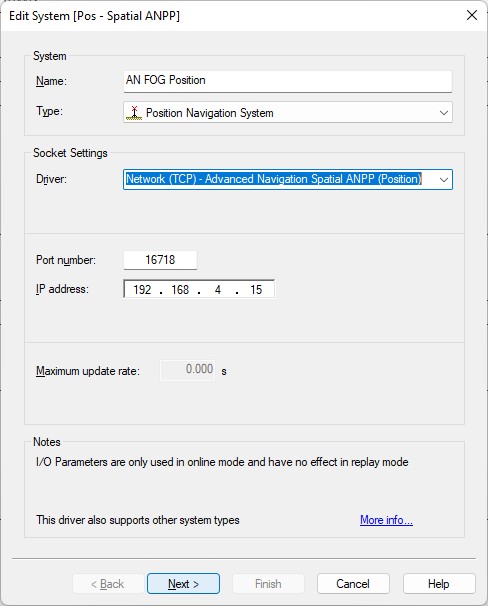Image resolution: width=488 pixels, height=606 pixels.
Task: Click the Position Navigation System type icon
Action: point(134,113)
